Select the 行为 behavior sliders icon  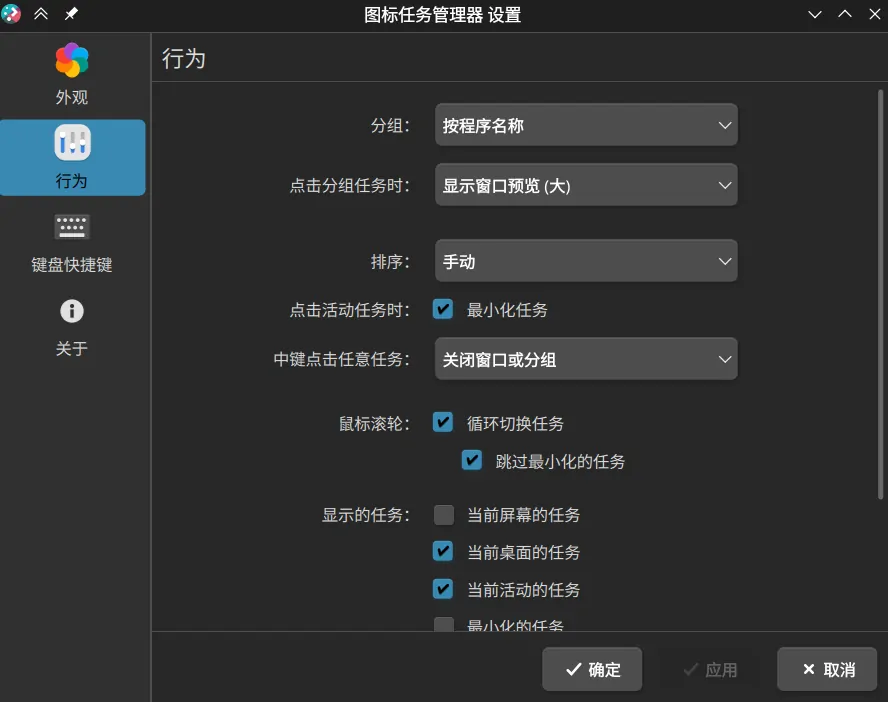[x=72, y=143]
